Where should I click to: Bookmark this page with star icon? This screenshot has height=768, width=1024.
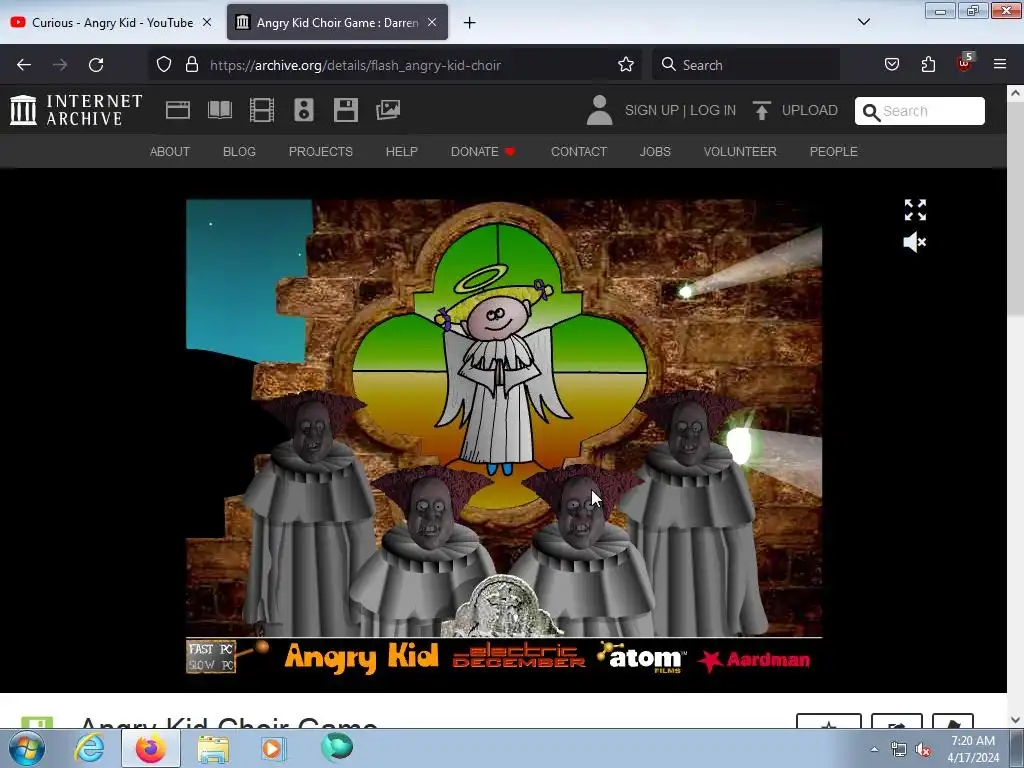[626, 65]
